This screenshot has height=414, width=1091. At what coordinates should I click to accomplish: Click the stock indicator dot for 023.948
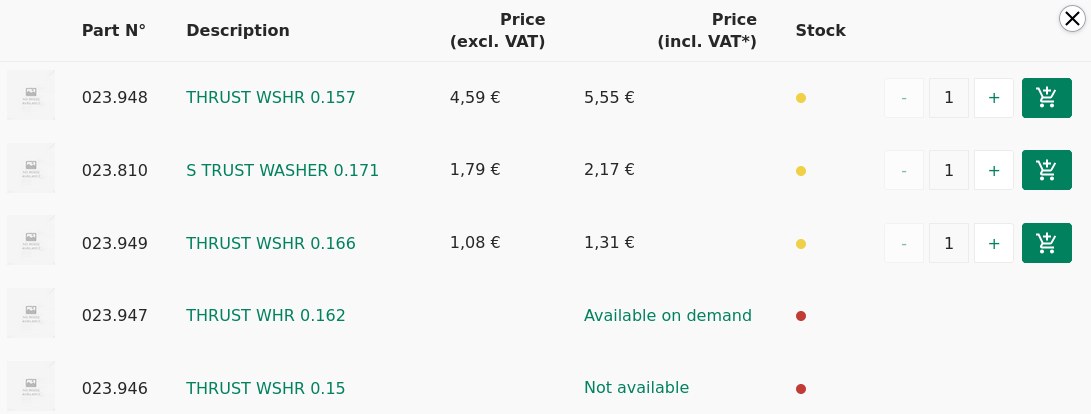click(x=801, y=98)
